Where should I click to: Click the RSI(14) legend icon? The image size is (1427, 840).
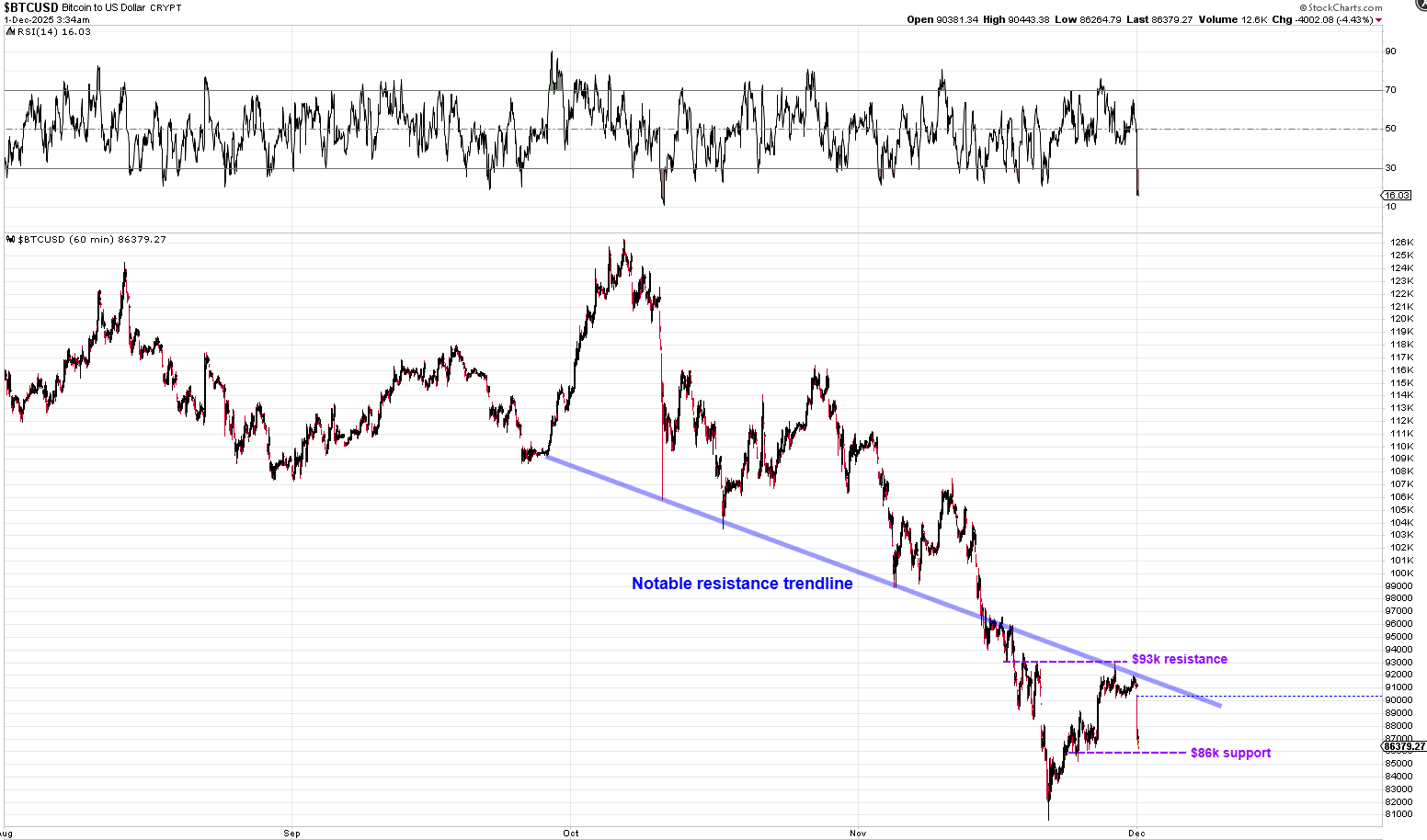pyautogui.click(x=9, y=32)
